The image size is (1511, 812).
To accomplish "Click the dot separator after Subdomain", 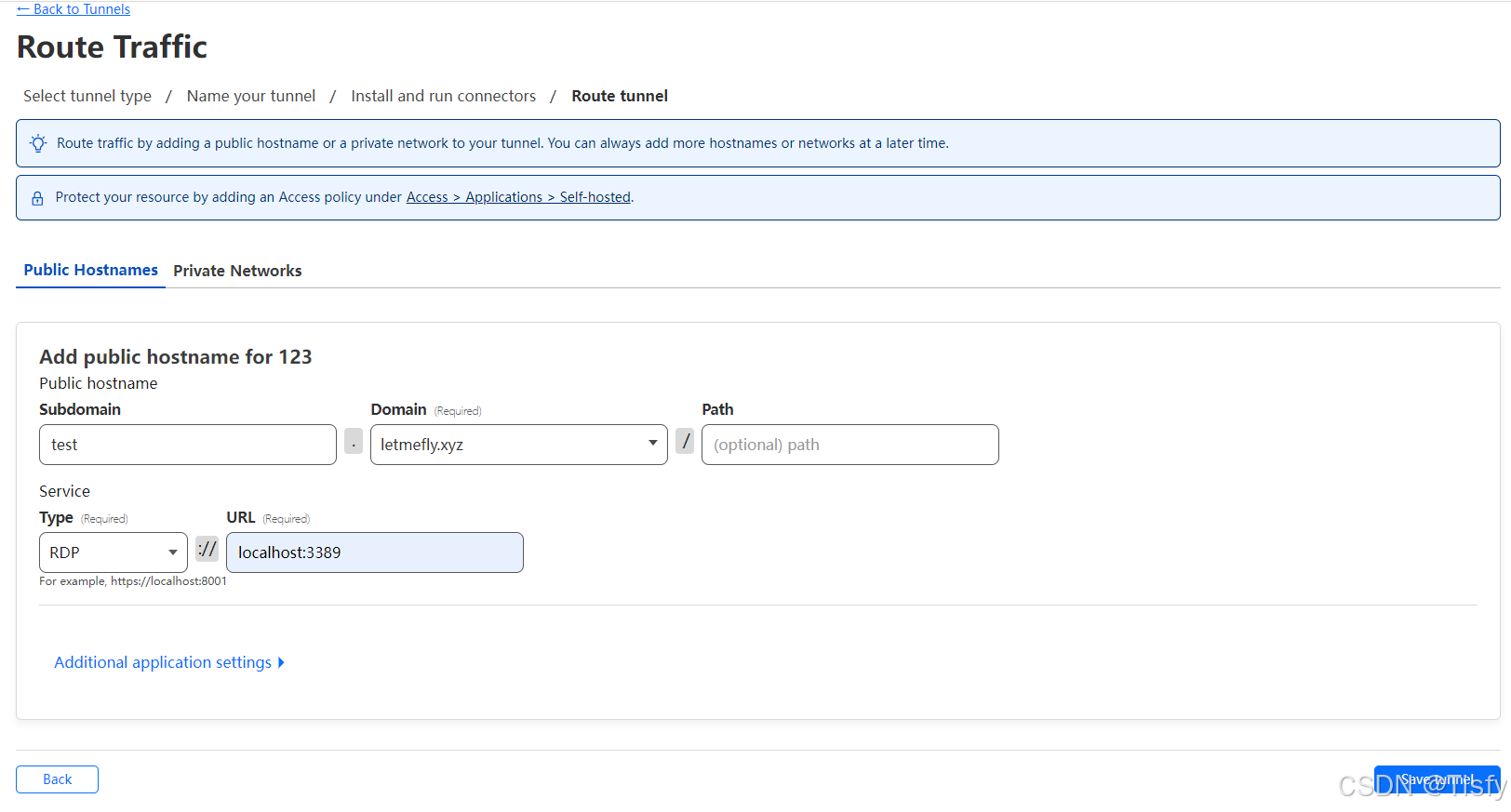I will [354, 441].
